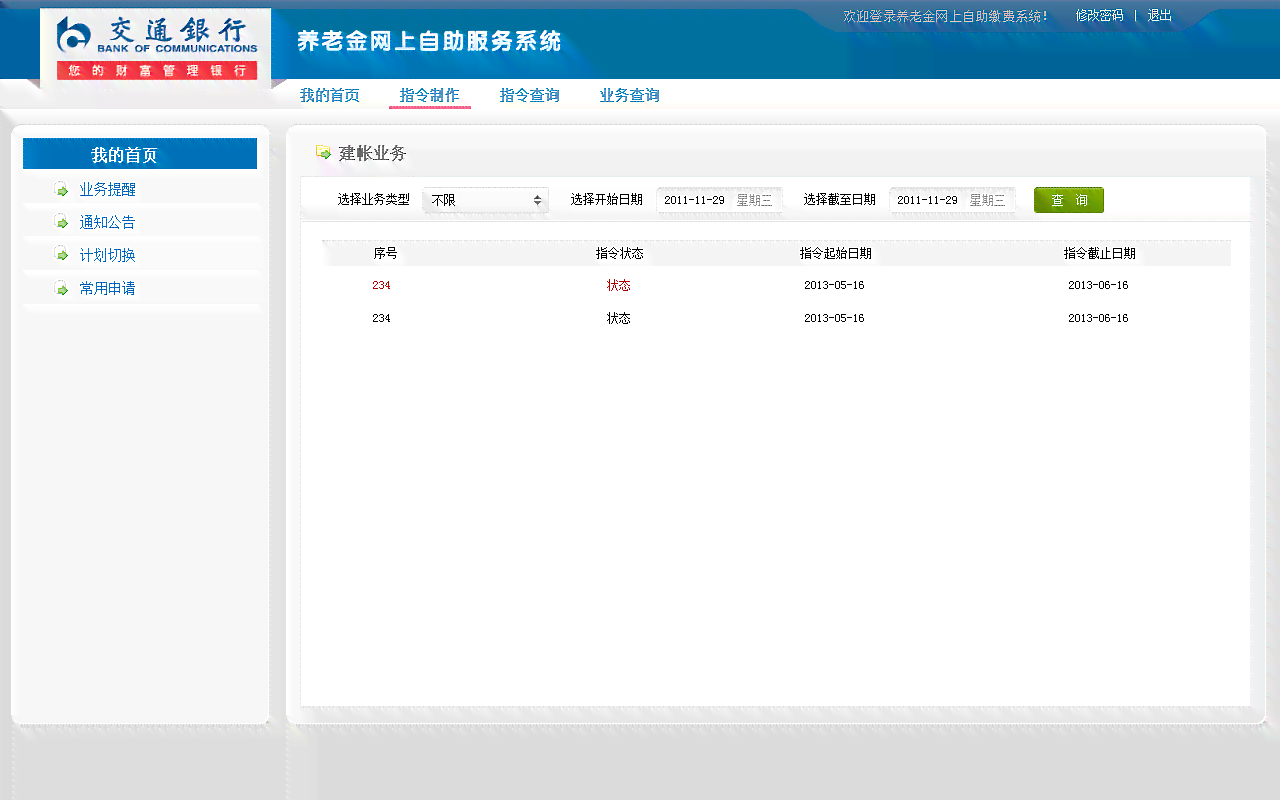Go to the 业务查询 tab

coord(630,96)
